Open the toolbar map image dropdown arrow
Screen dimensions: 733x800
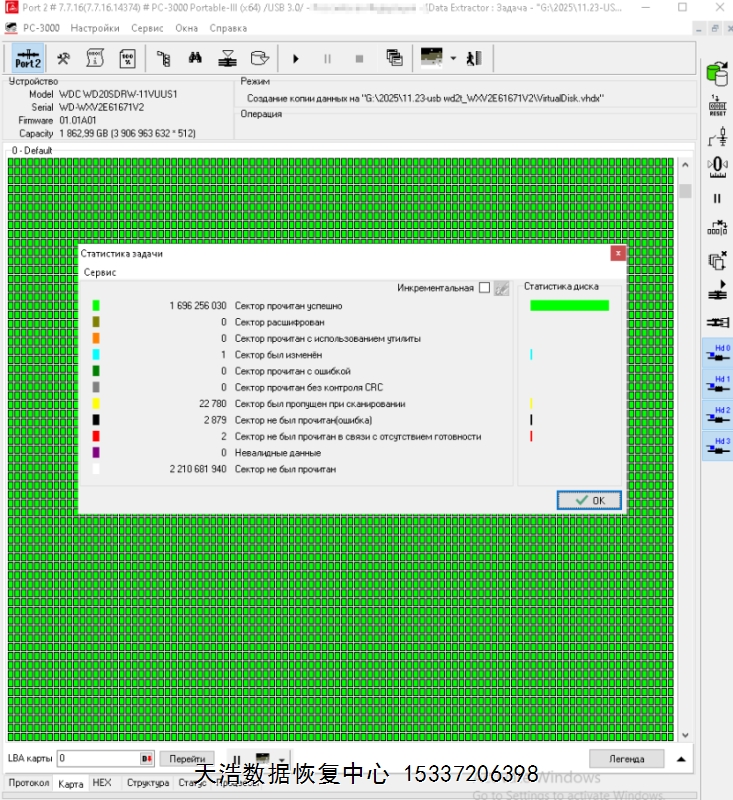pos(453,58)
